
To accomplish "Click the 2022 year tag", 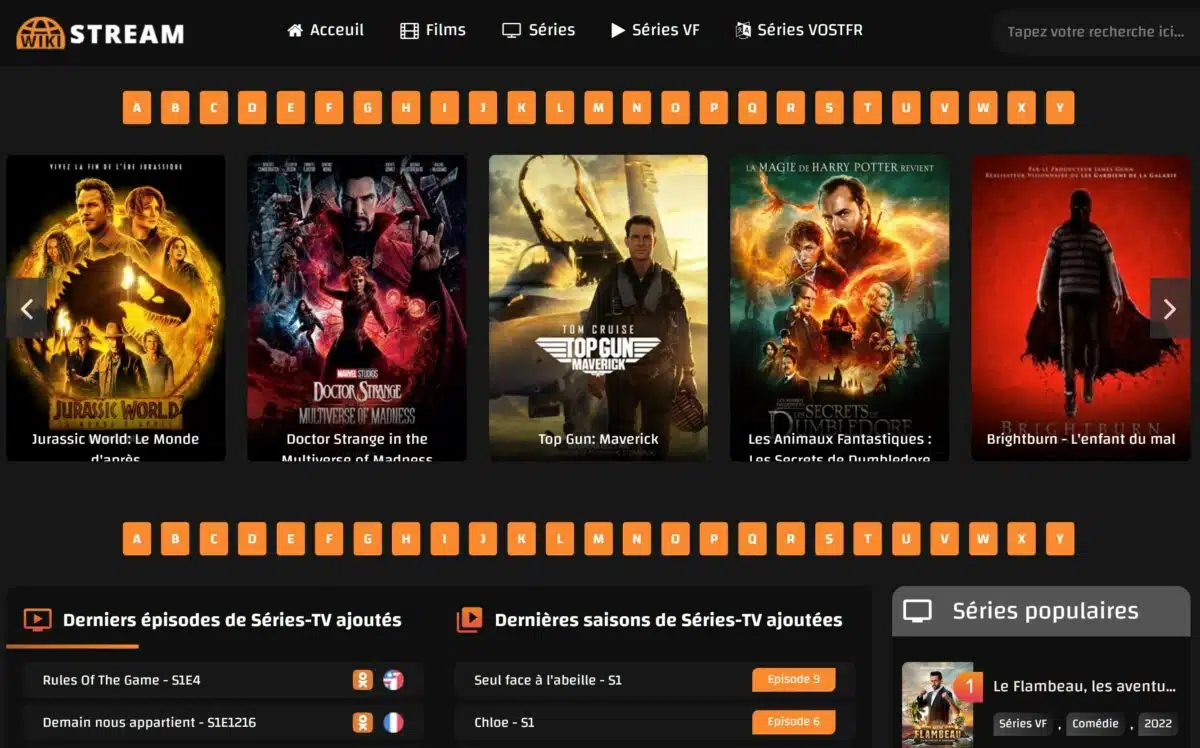I will click(x=1158, y=724).
